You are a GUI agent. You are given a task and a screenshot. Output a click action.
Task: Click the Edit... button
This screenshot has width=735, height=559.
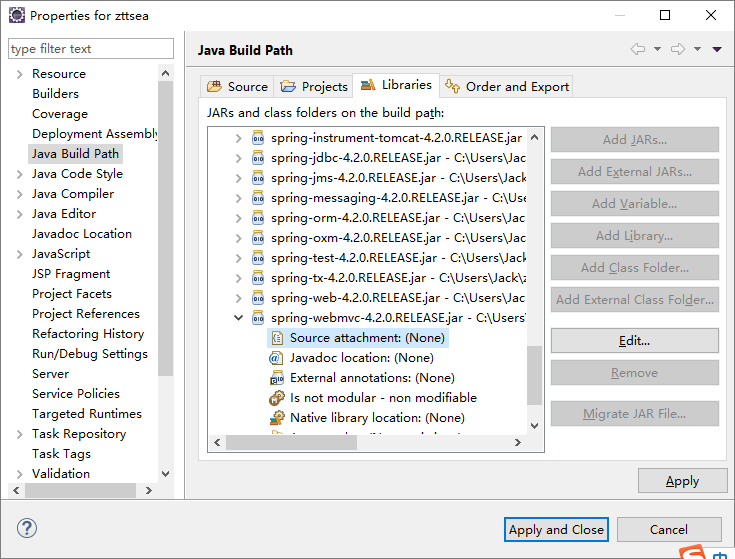tap(634, 341)
